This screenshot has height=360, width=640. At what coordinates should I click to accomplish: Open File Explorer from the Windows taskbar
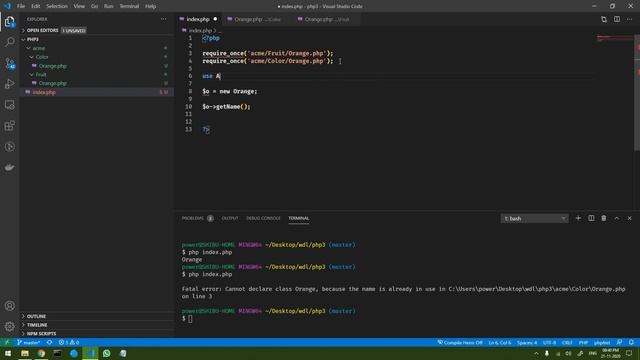25,353
